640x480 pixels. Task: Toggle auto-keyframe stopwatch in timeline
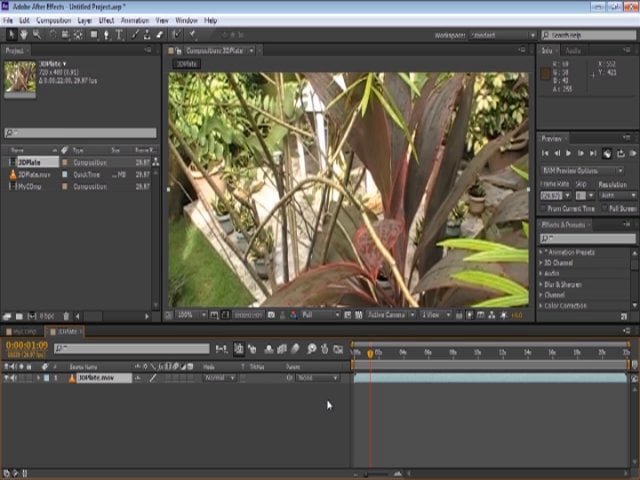[324, 349]
